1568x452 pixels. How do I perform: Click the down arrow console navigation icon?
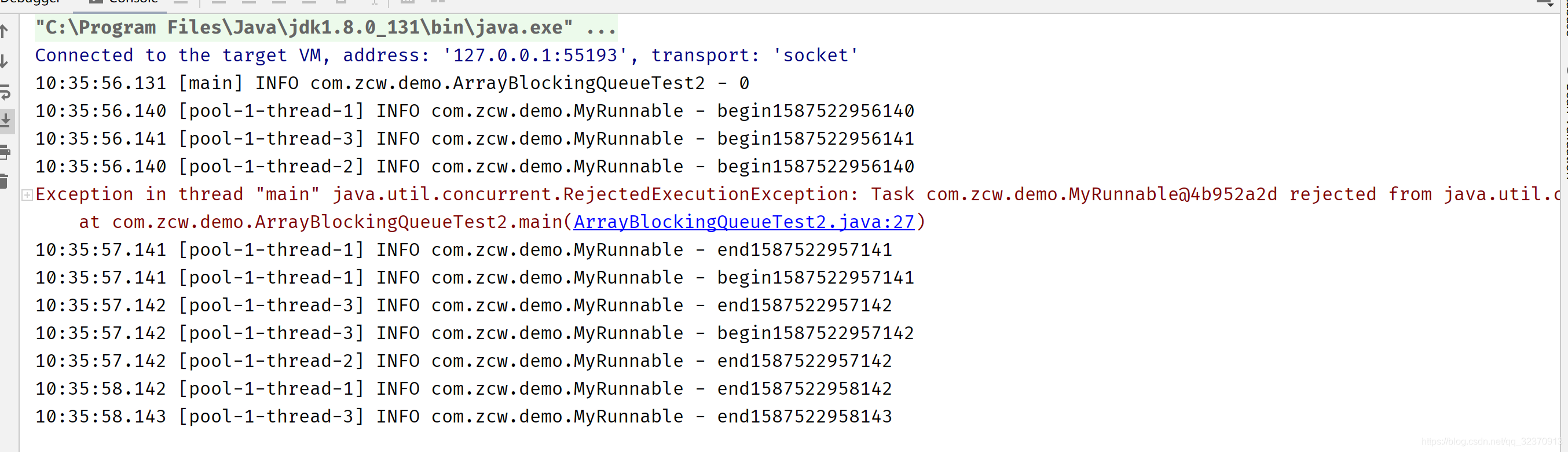[x=4, y=61]
